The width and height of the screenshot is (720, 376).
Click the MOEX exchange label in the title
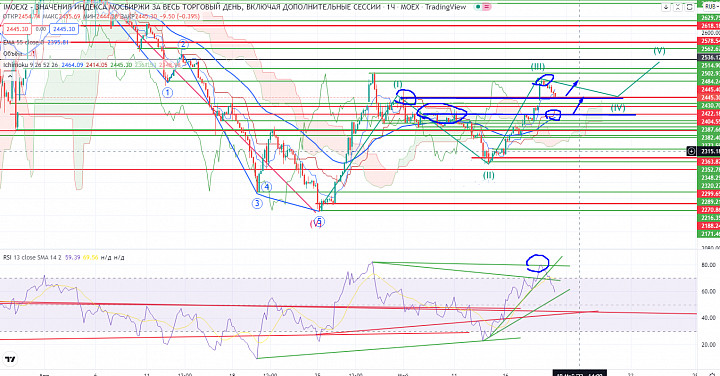coord(410,7)
